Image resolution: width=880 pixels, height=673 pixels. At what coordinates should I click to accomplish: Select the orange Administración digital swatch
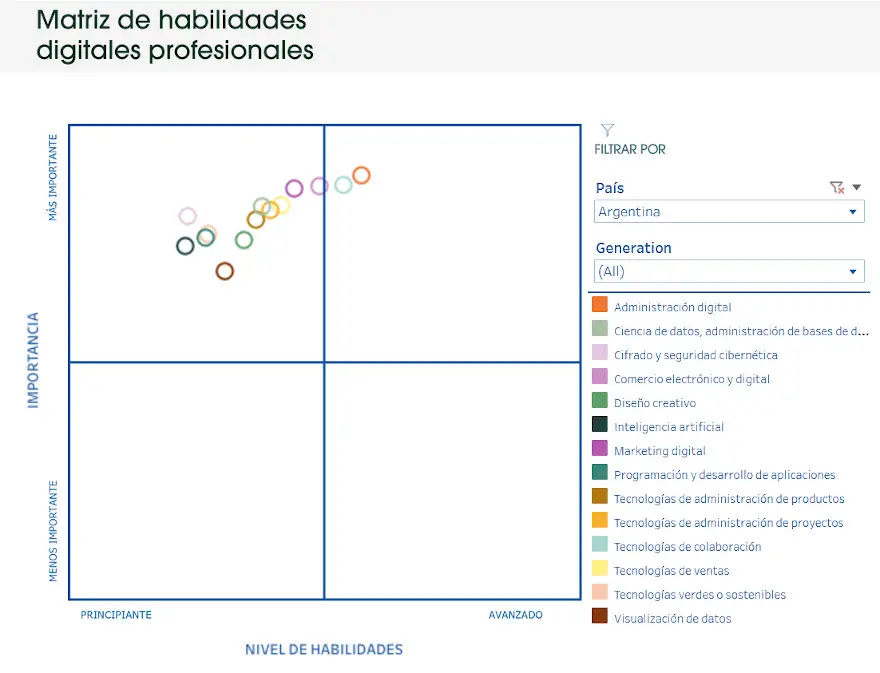pyautogui.click(x=600, y=304)
